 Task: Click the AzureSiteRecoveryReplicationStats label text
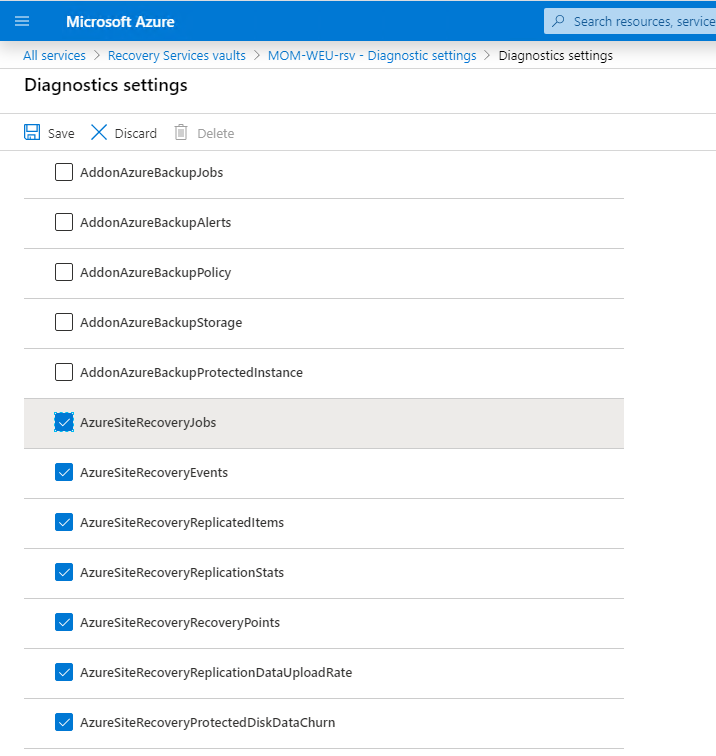coord(182,573)
